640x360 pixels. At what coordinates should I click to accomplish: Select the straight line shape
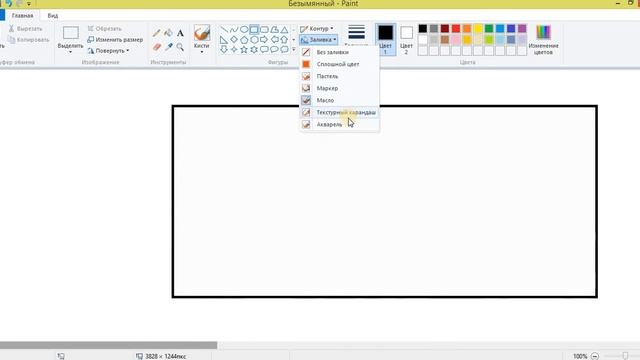click(x=224, y=29)
